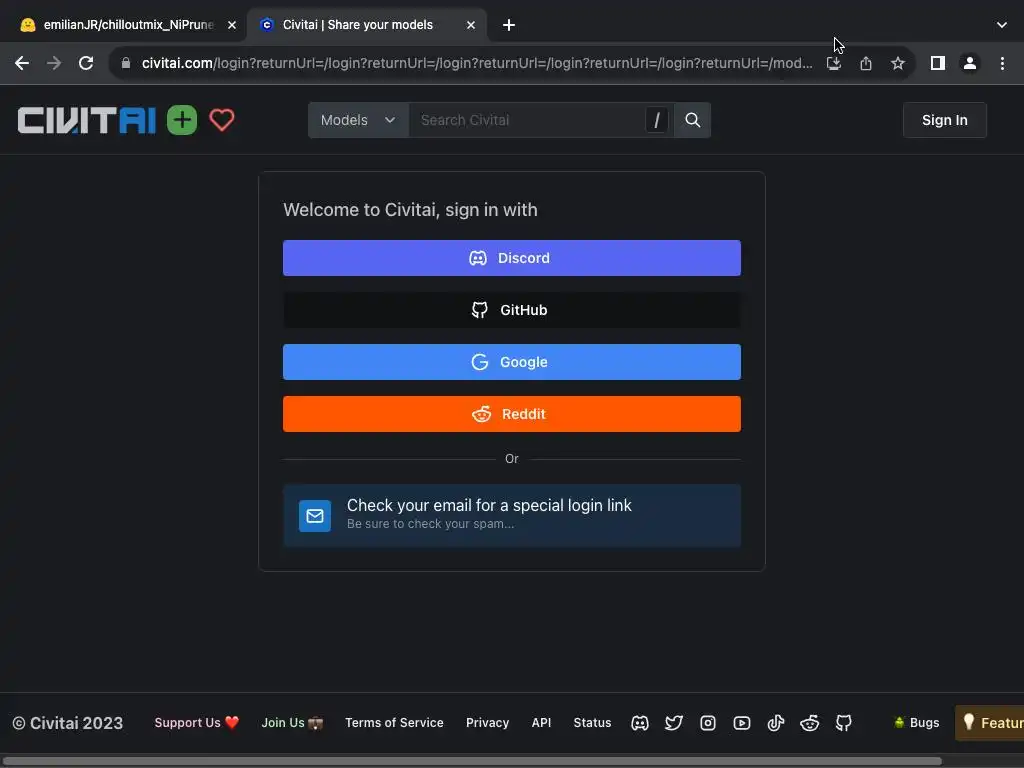Close the emilianJR/chilloutmix tab
The image size is (1024, 768).
pos(232,25)
